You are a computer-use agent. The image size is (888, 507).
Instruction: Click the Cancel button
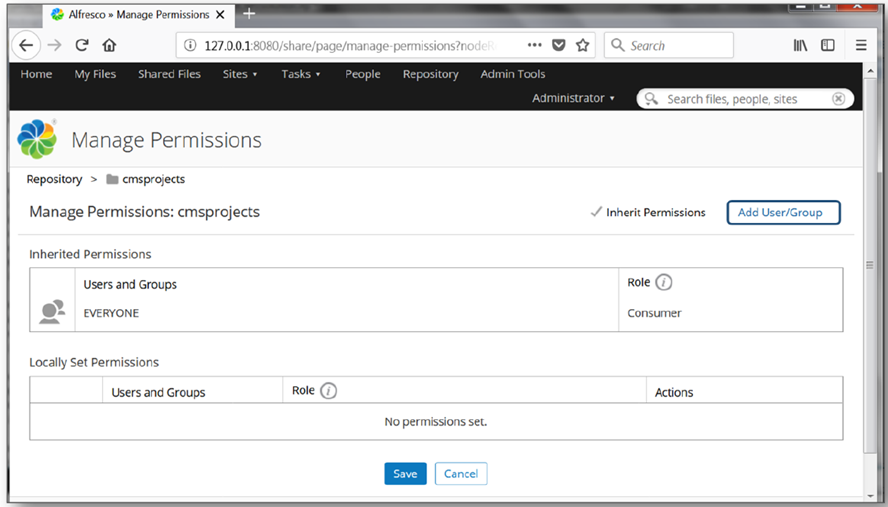[x=461, y=474]
